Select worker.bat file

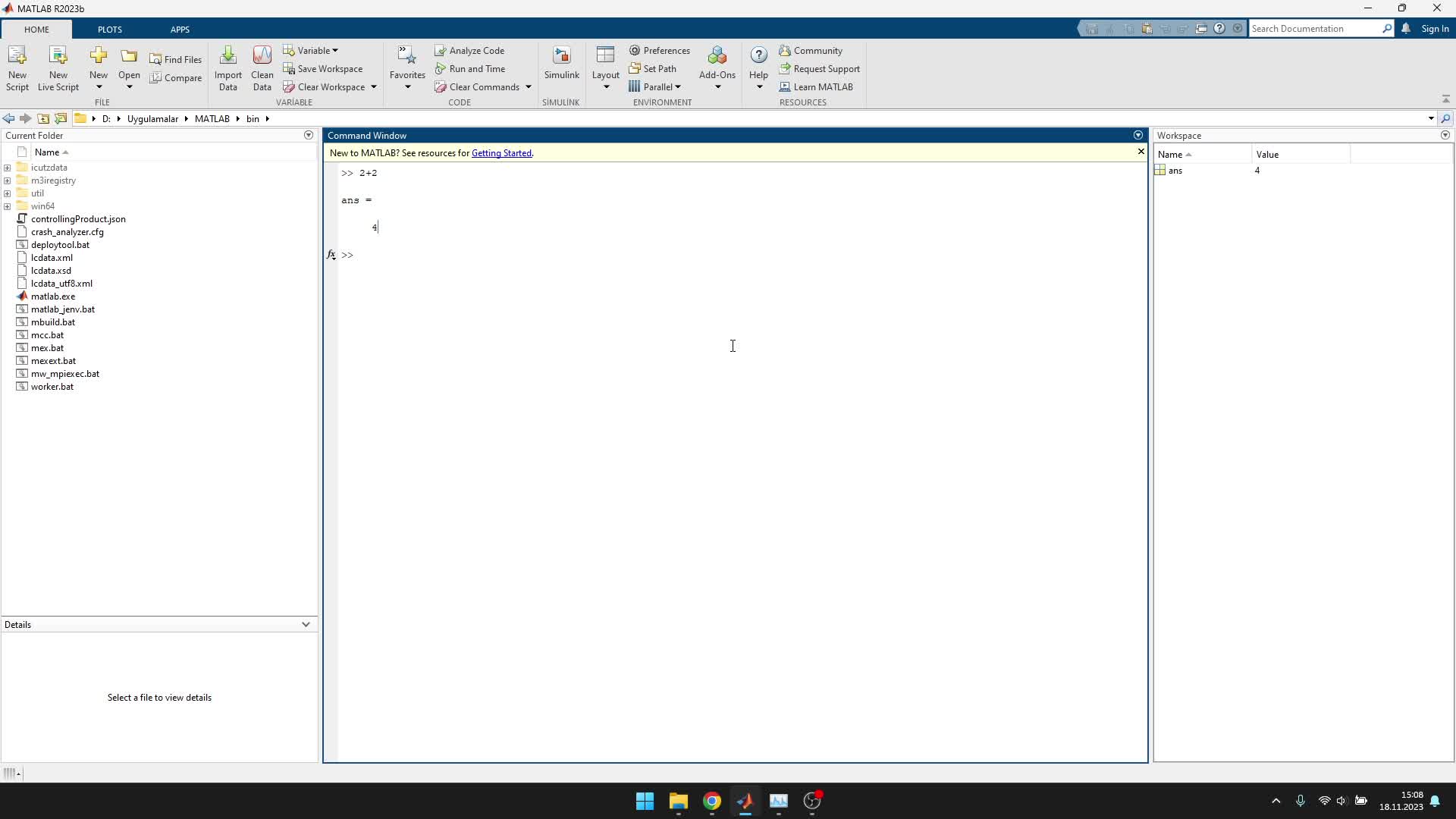tap(52, 387)
